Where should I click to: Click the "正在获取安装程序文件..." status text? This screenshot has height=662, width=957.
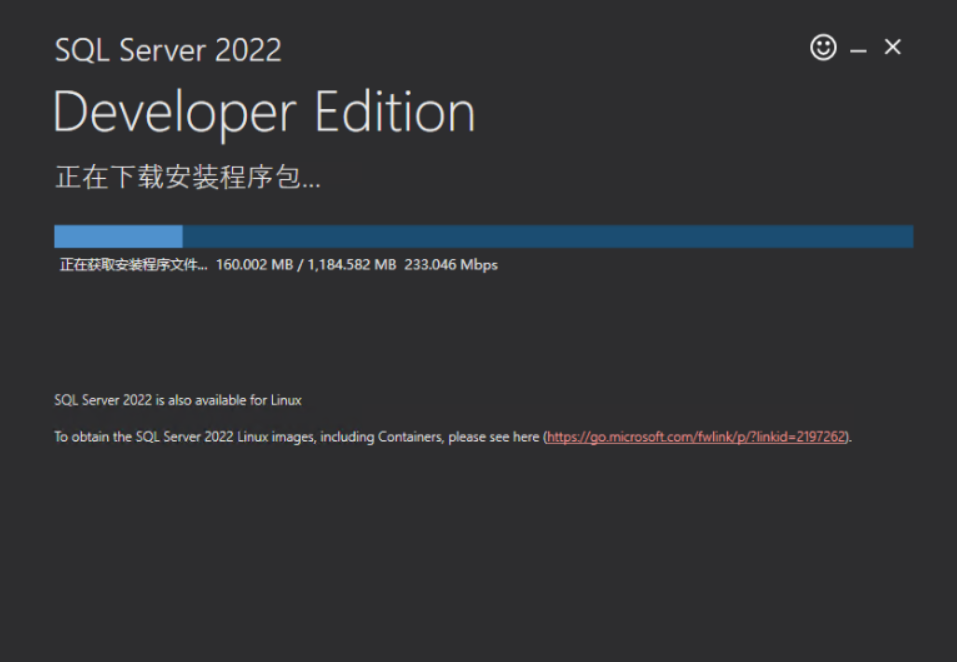click(x=134, y=265)
